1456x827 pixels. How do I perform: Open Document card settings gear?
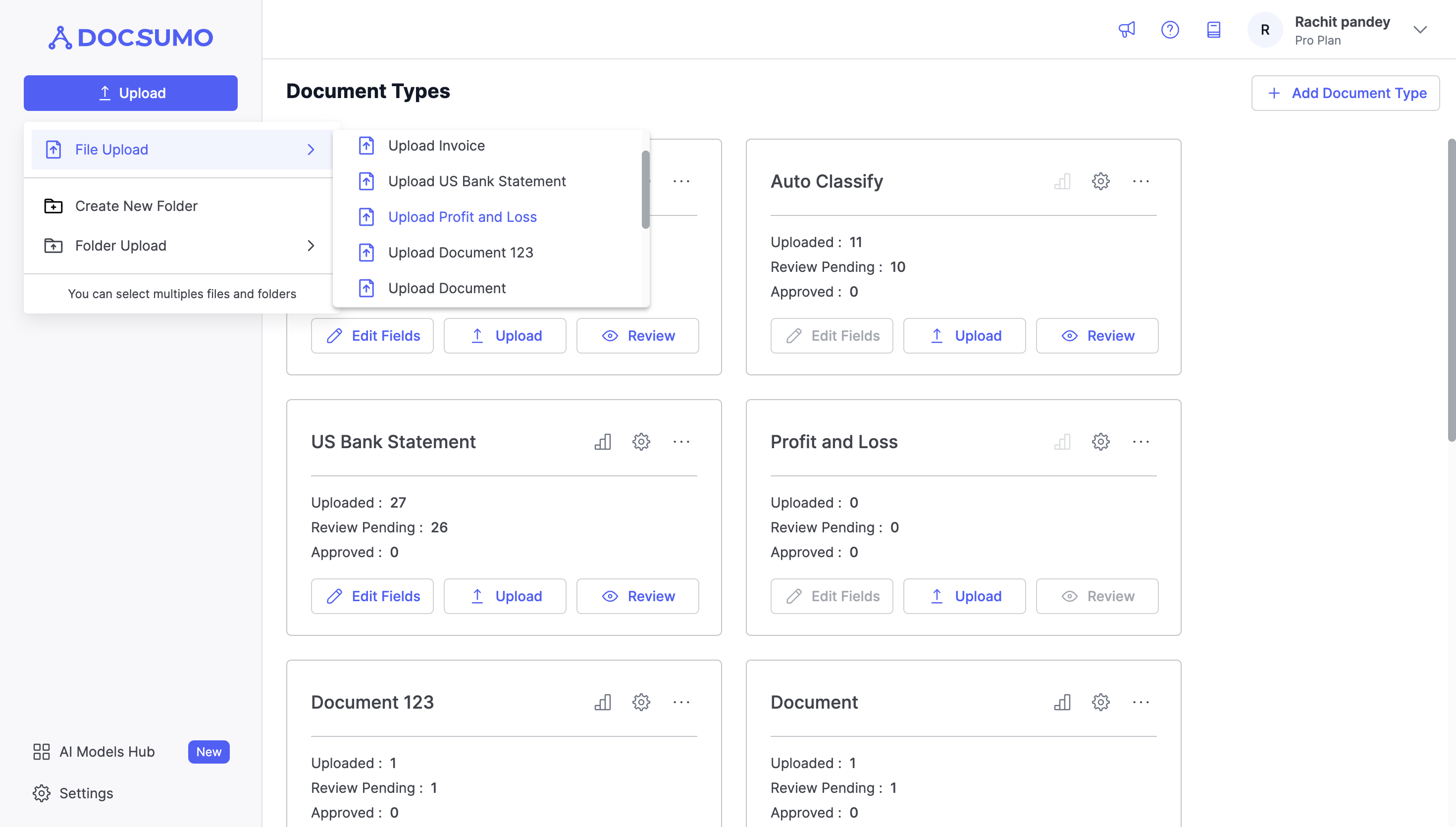1100,703
